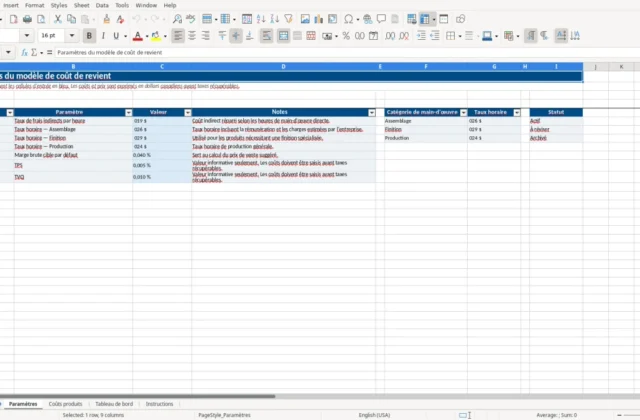Click the Clear Direct Formatting icon
The height and width of the screenshot is (420, 640).
click(x=120, y=19)
